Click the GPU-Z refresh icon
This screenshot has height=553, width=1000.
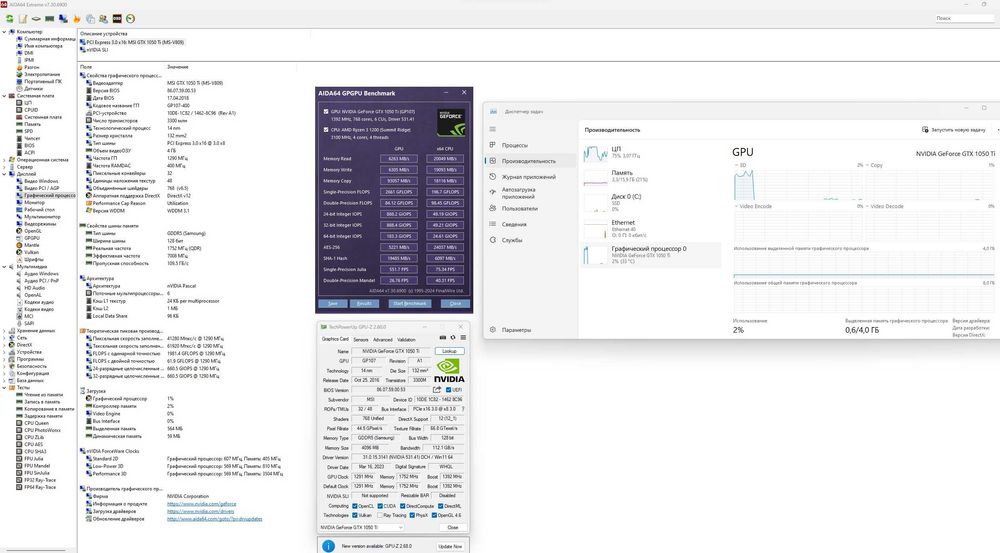453,337
